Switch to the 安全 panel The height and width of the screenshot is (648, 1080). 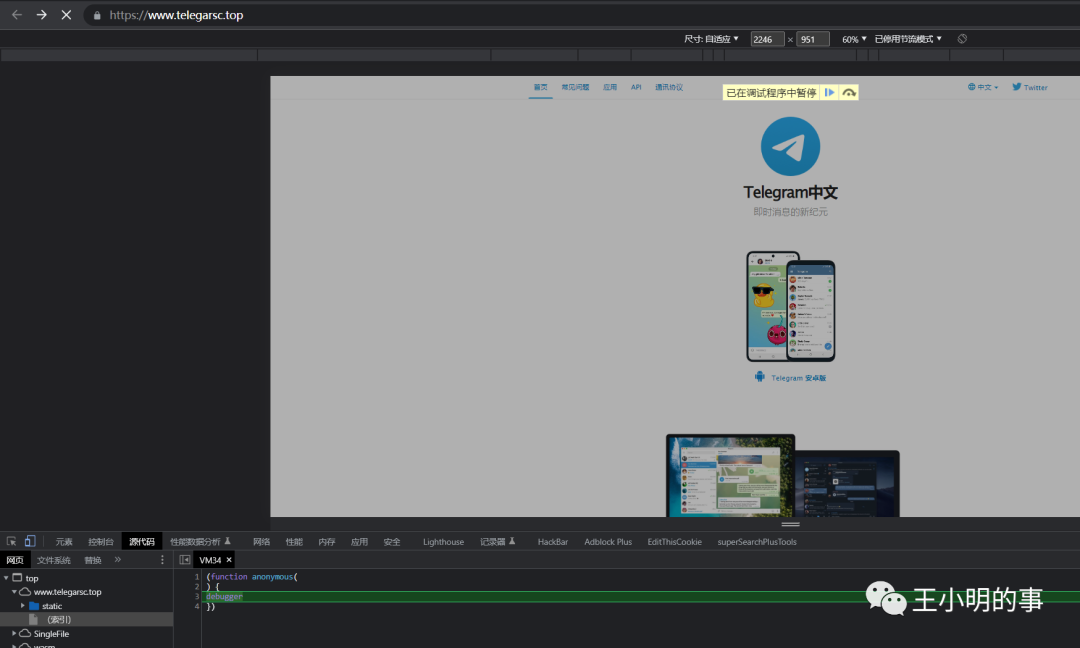(x=392, y=542)
